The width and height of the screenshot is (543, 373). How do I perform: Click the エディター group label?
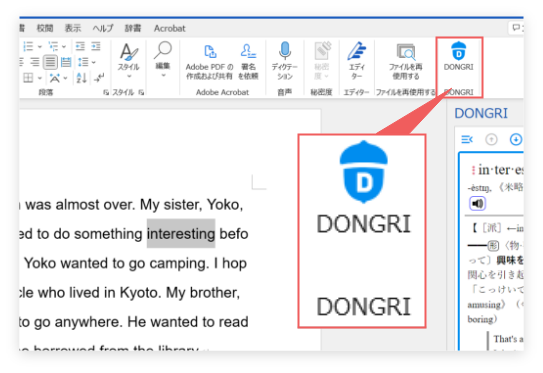(x=356, y=92)
